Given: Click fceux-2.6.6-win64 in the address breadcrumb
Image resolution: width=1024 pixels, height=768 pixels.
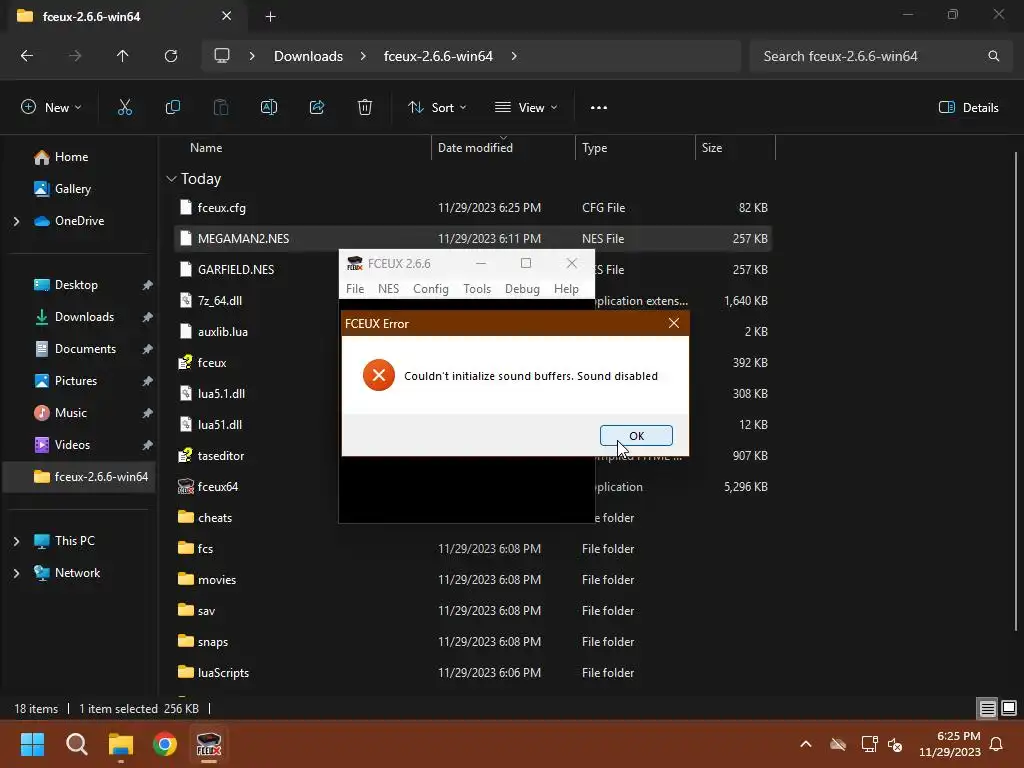Looking at the screenshot, I should [x=438, y=56].
